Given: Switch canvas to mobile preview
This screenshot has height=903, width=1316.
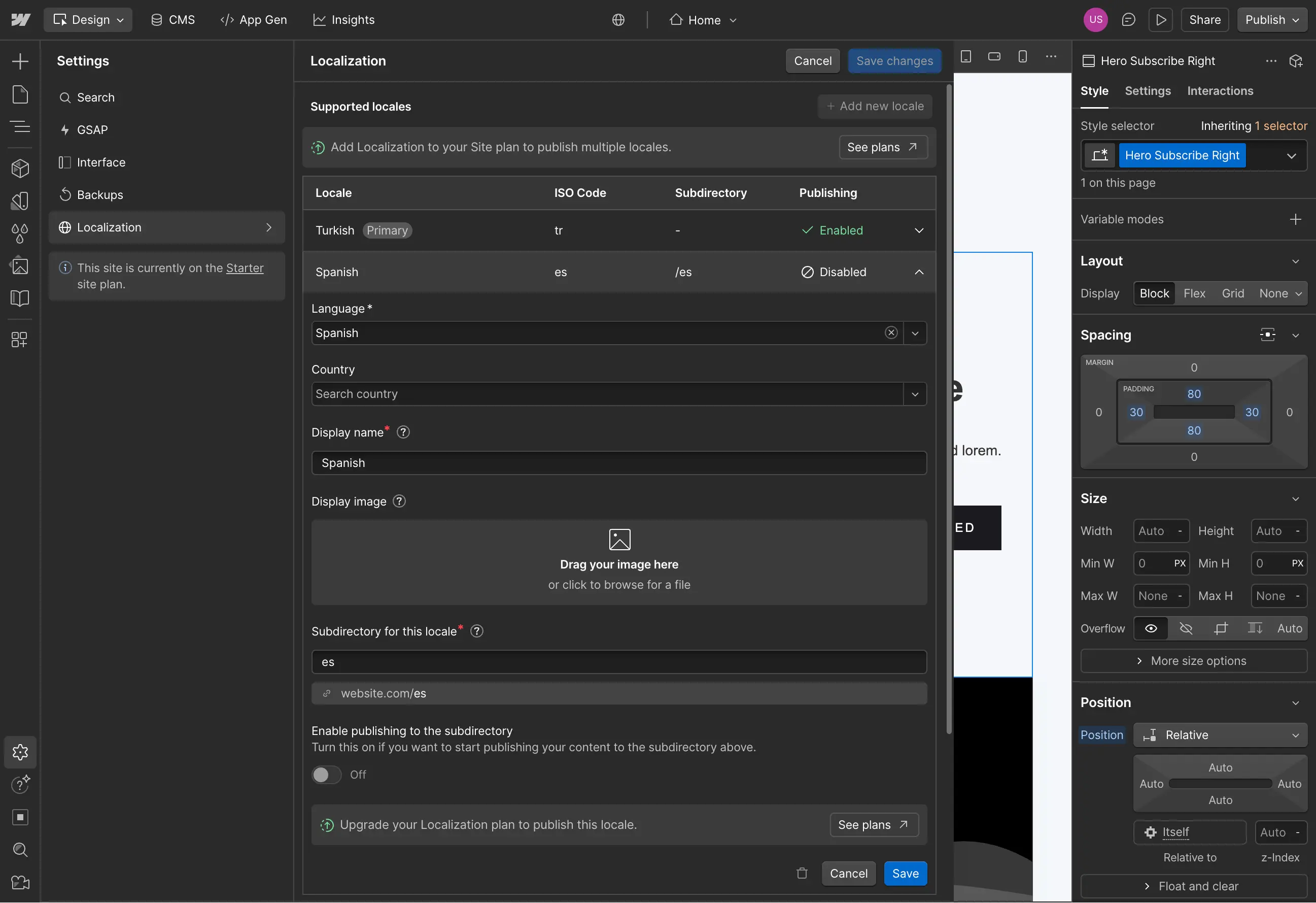Looking at the screenshot, I should point(1022,56).
